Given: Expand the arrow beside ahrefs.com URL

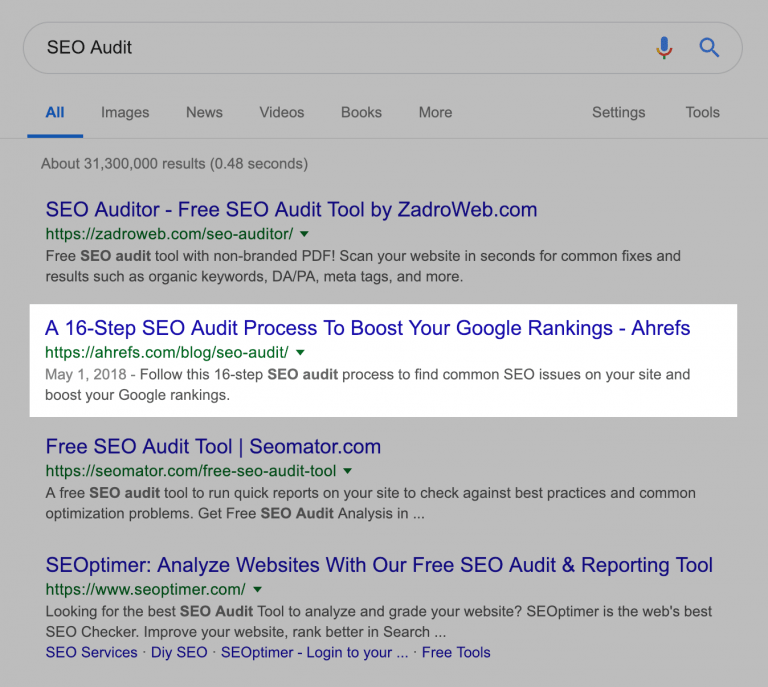Looking at the screenshot, I should 300,352.
